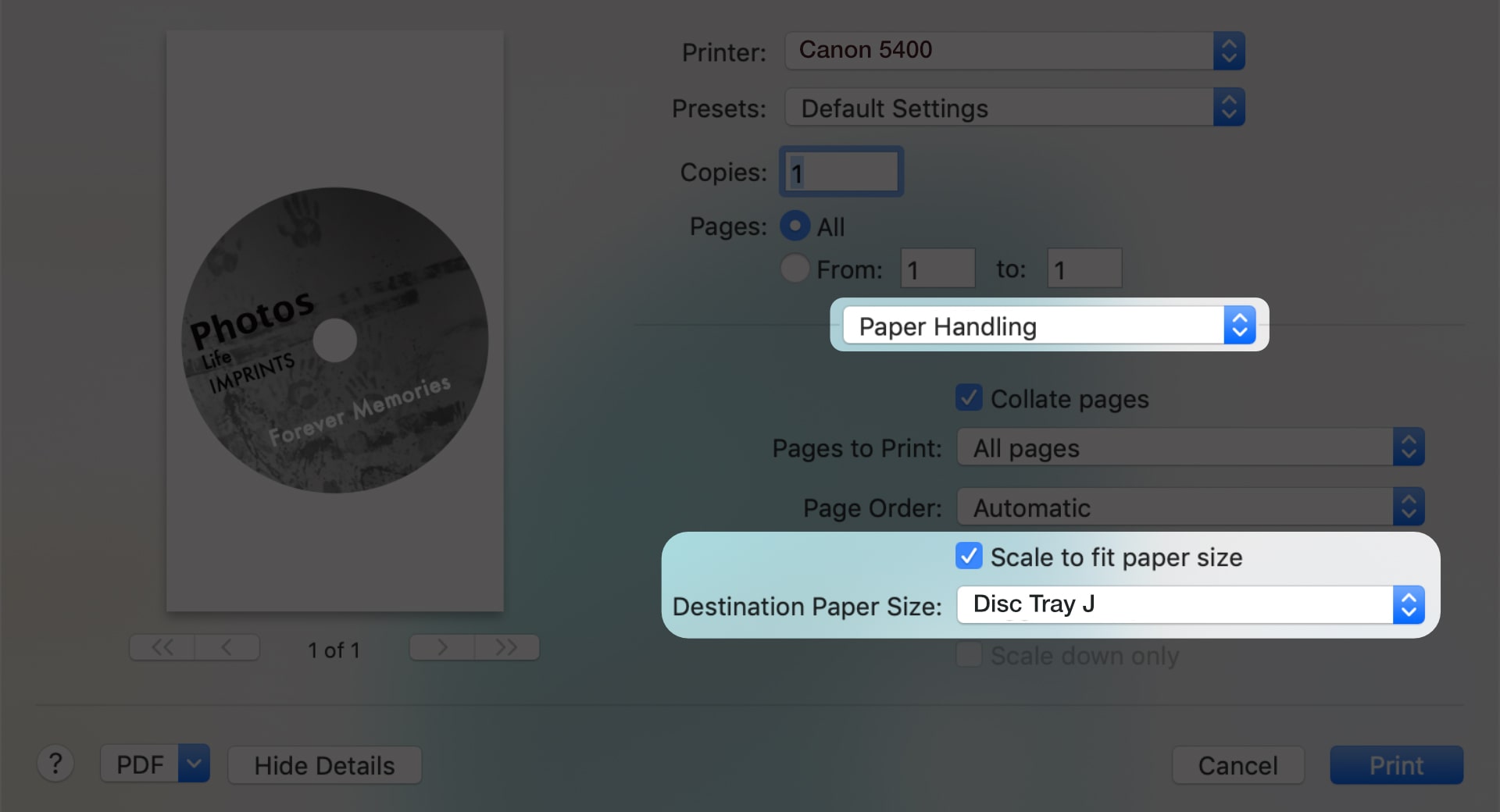Click the Presets stepper arrows
The width and height of the screenshot is (1500, 812).
(1228, 107)
